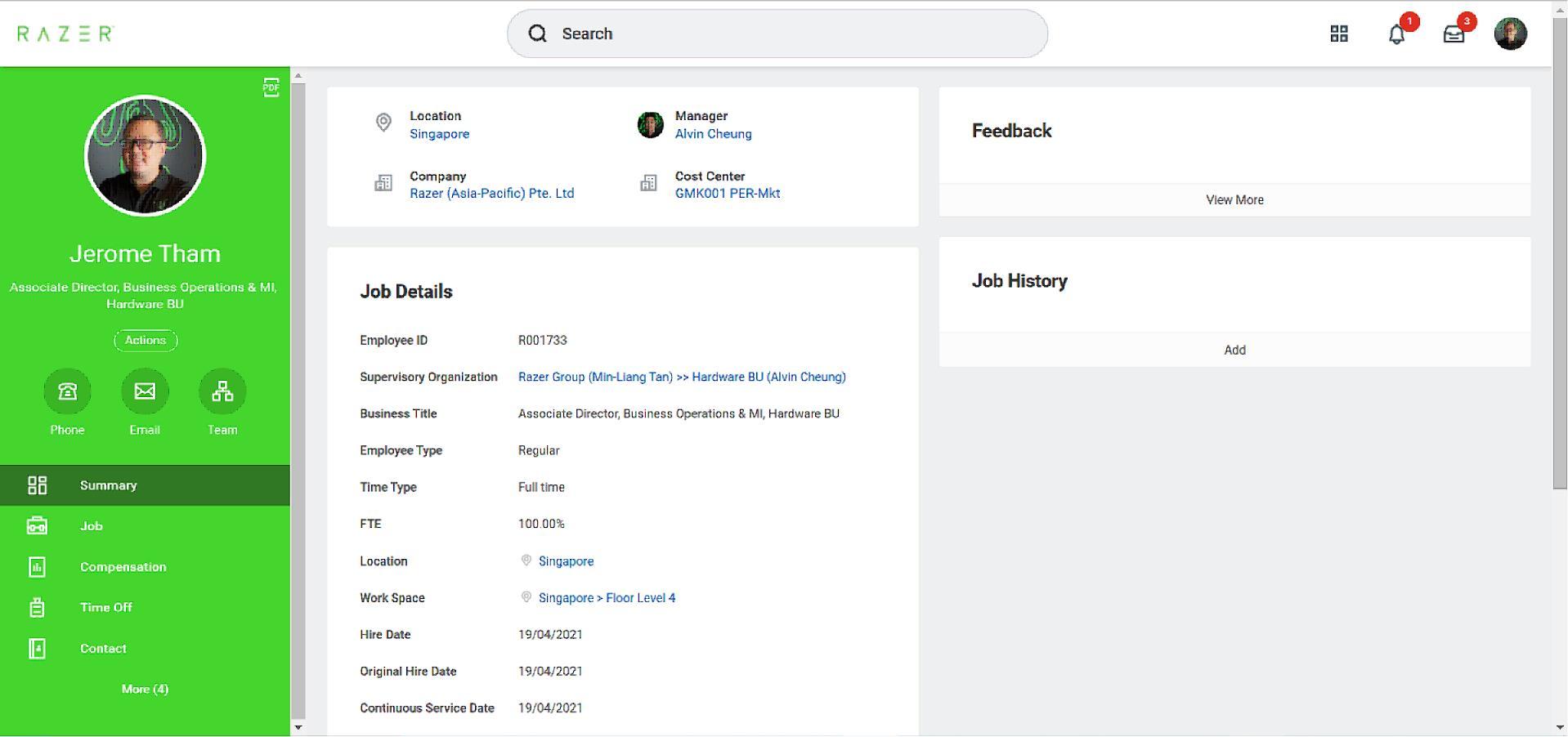1568x737 pixels.
Task: Open the Razer (Asia-Pacific) Pte. Ltd link
Action: 492,194
